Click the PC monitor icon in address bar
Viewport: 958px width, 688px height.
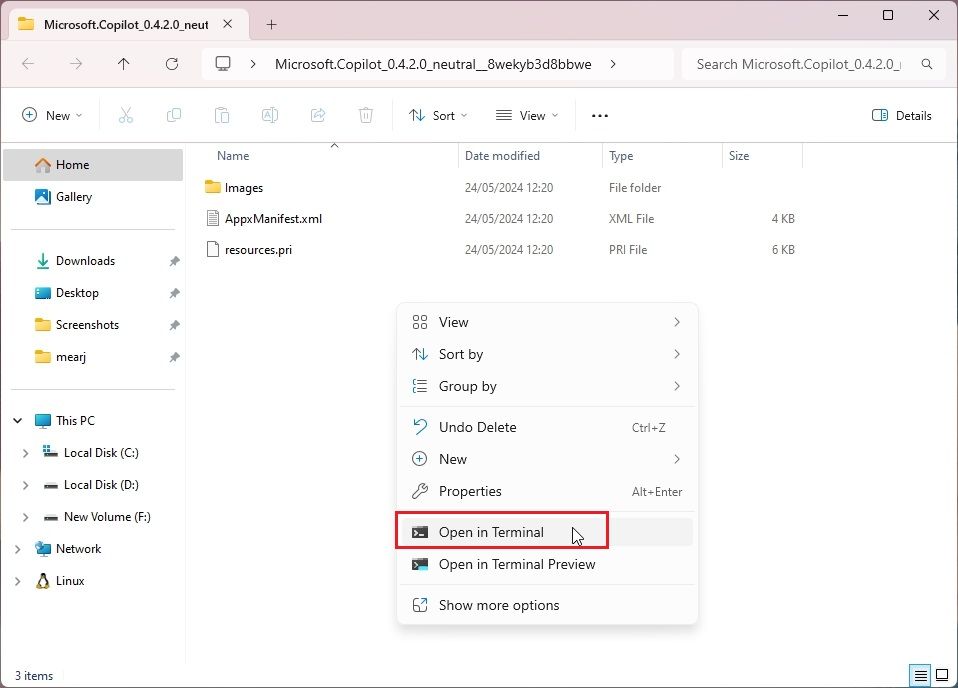[223, 64]
